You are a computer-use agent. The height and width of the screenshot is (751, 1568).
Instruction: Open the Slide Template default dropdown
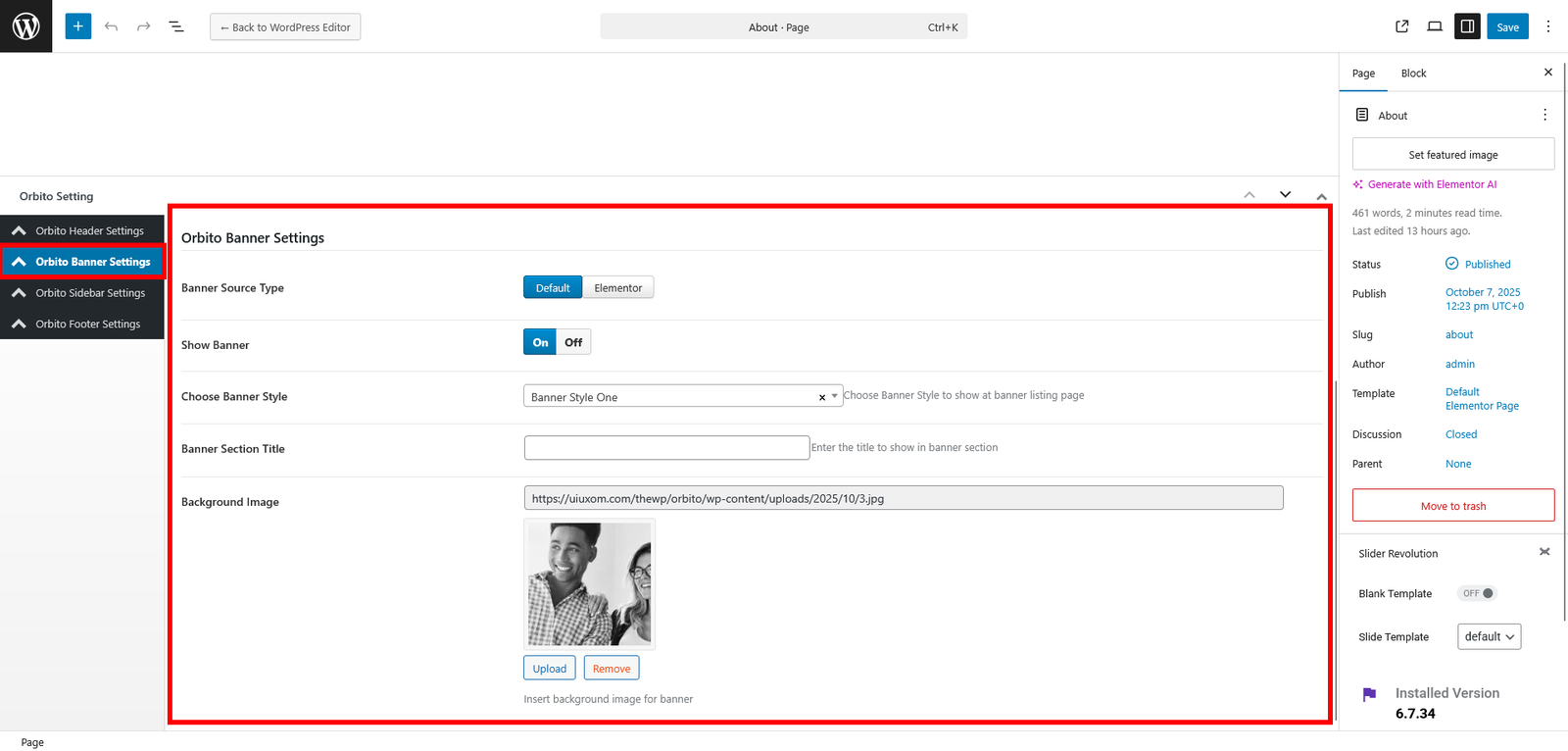pyautogui.click(x=1489, y=636)
